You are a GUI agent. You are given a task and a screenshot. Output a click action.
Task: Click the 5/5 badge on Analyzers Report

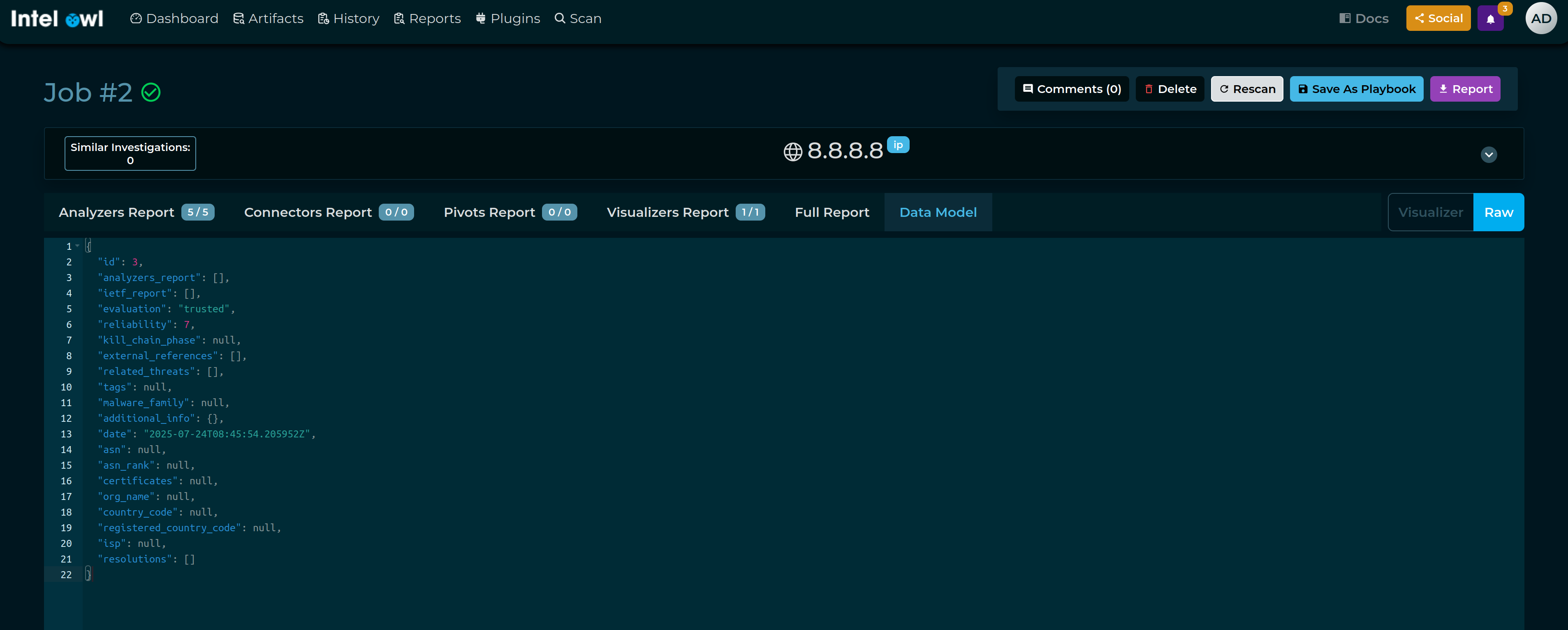click(x=198, y=212)
